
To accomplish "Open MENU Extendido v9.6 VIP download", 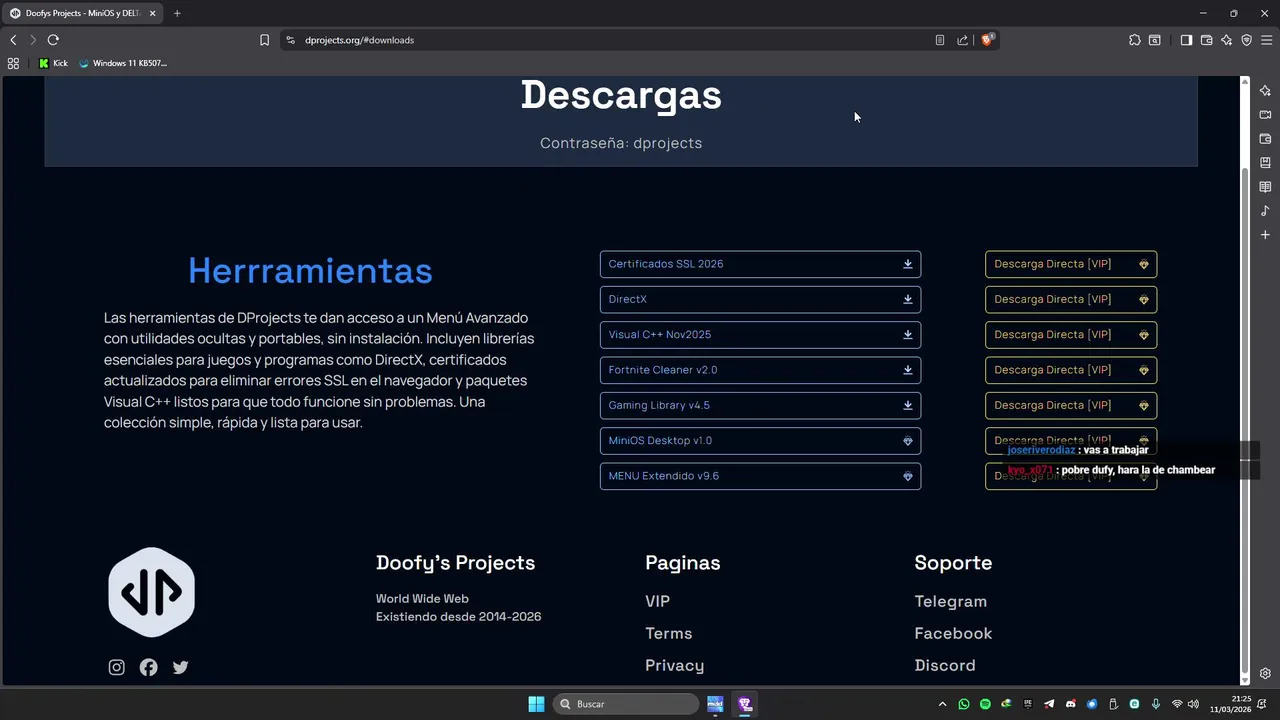I will (760, 476).
